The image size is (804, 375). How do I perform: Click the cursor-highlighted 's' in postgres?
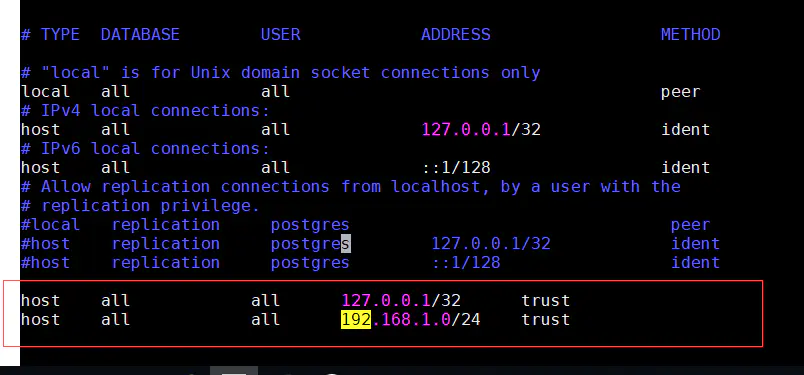[346, 244]
